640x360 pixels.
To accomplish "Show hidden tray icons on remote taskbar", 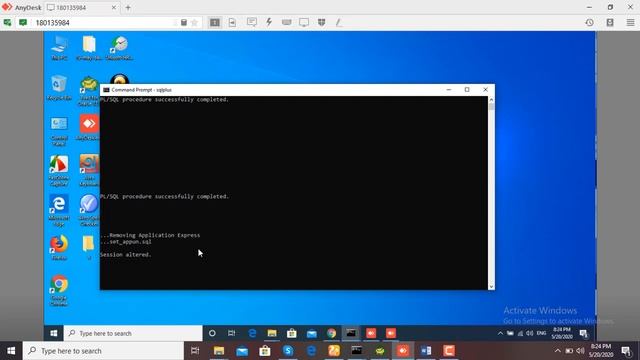I will click(500, 333).
